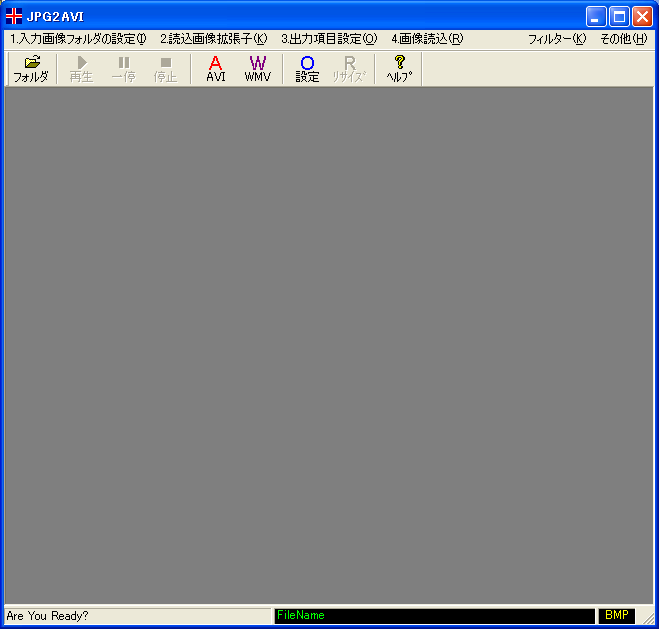This screenshot has height=629, width=659.
Task: Click the Are You Ready? status text
Action: click(x=47, y=616)
